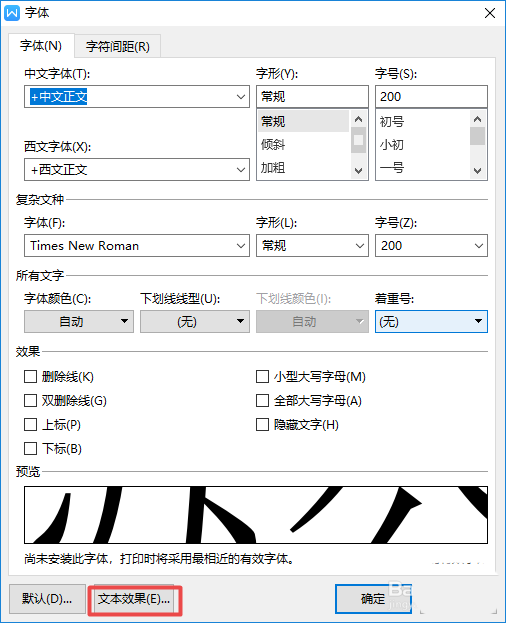Click down arrow of 字号 list scrollbar
This screenshot has width=506, height=623.
click(x=477, y=171)
